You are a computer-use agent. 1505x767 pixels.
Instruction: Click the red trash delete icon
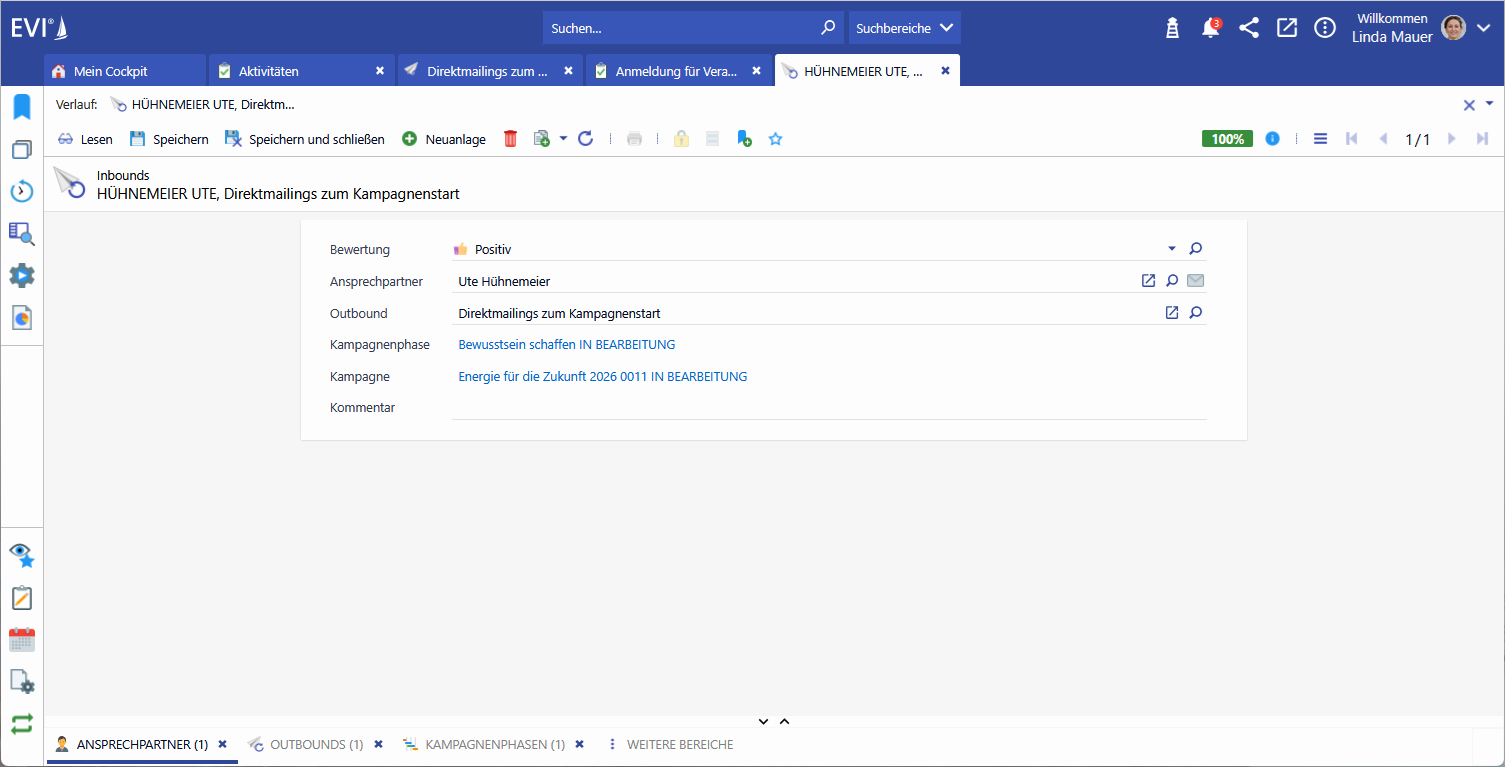click(x=510, y=139)
